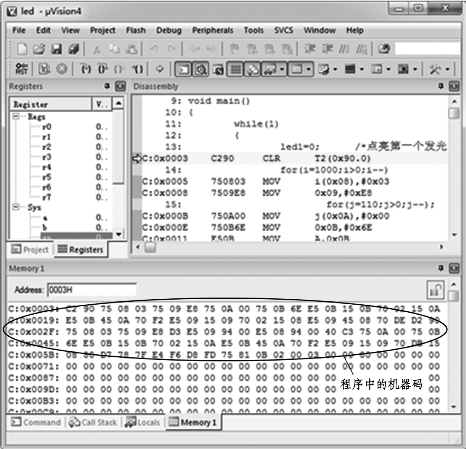Switch to the Project tab
This screenshot has width=466, height=449.
tap(30, 249)
